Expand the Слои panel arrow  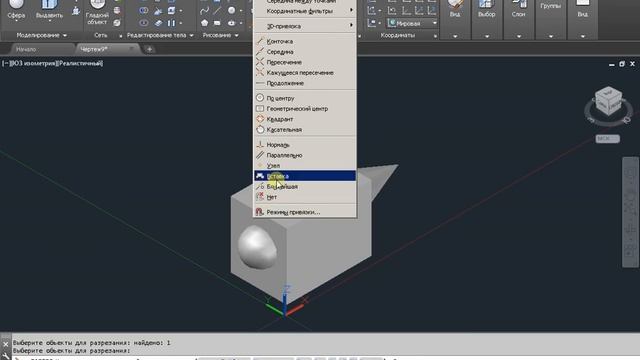519,36
